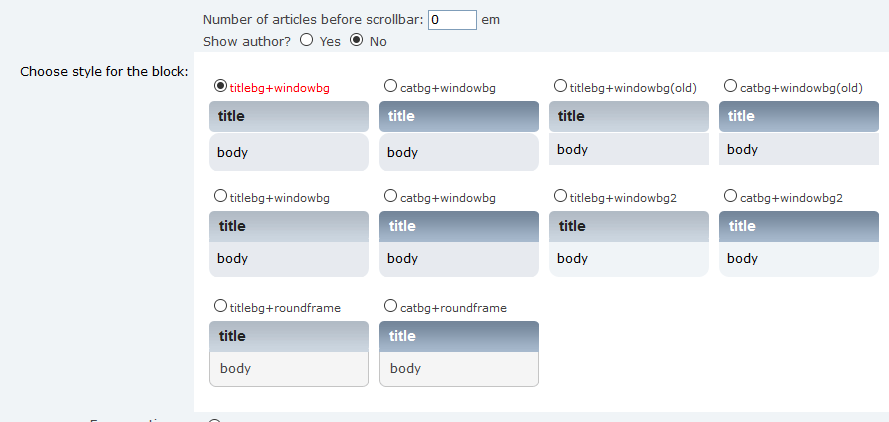The height and width of the screenshot is (422, 889).
Task: Click the "Choose style for the block" label
Action: pos(104,72)
